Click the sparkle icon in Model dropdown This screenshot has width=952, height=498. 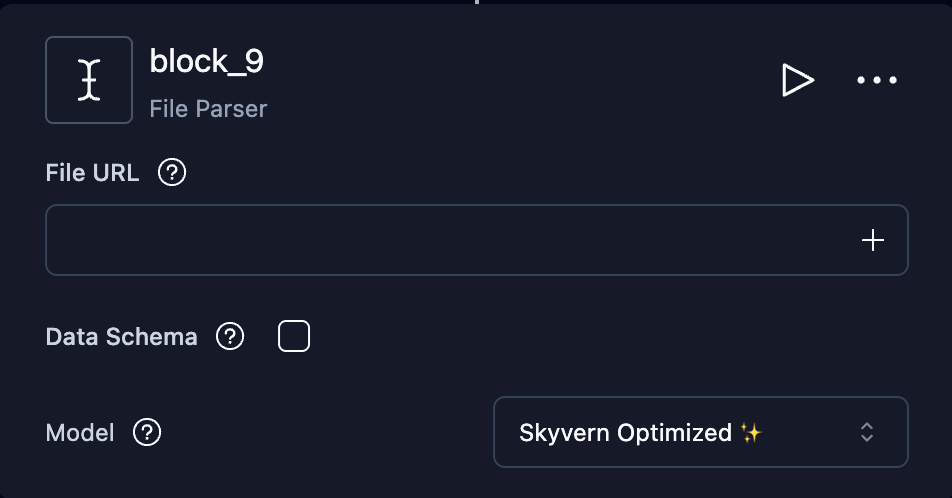pos(751,433)
